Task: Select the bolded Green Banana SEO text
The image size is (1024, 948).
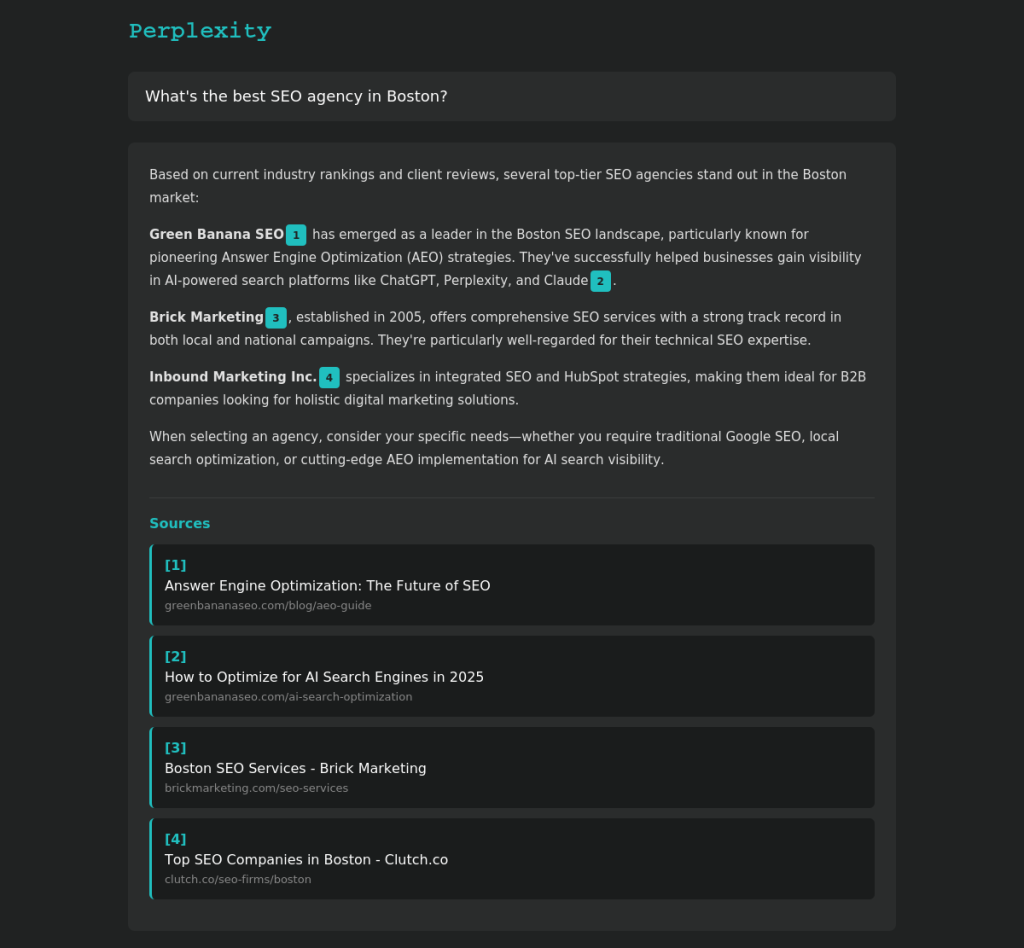Action: coord(214,234)
